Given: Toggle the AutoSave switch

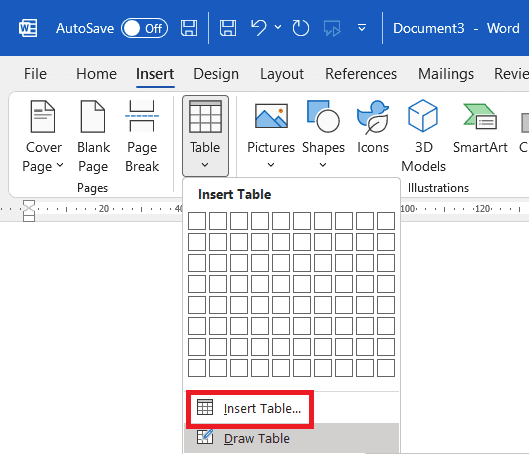Looking at the screenshot, I should [x=144, y=28].
